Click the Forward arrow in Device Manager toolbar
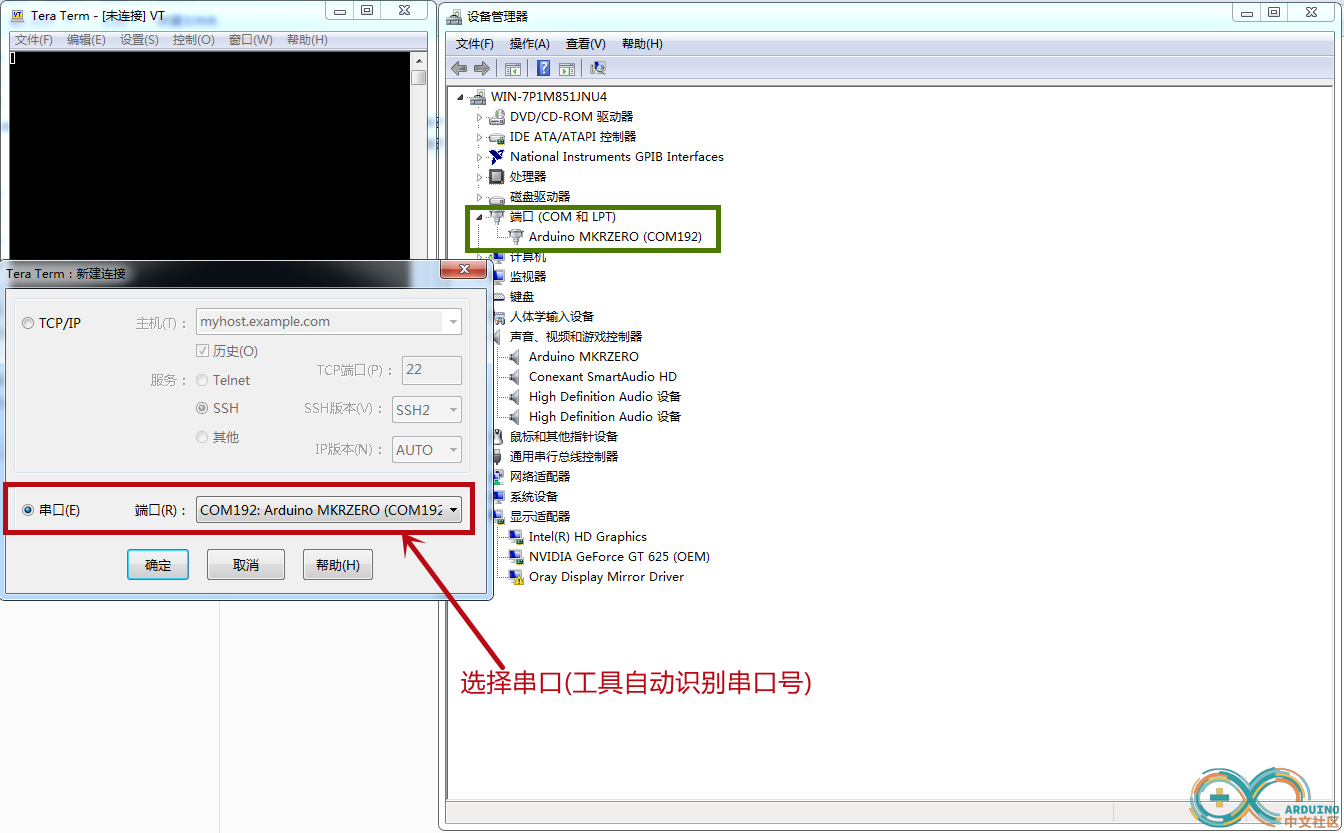 coord(481,68)
